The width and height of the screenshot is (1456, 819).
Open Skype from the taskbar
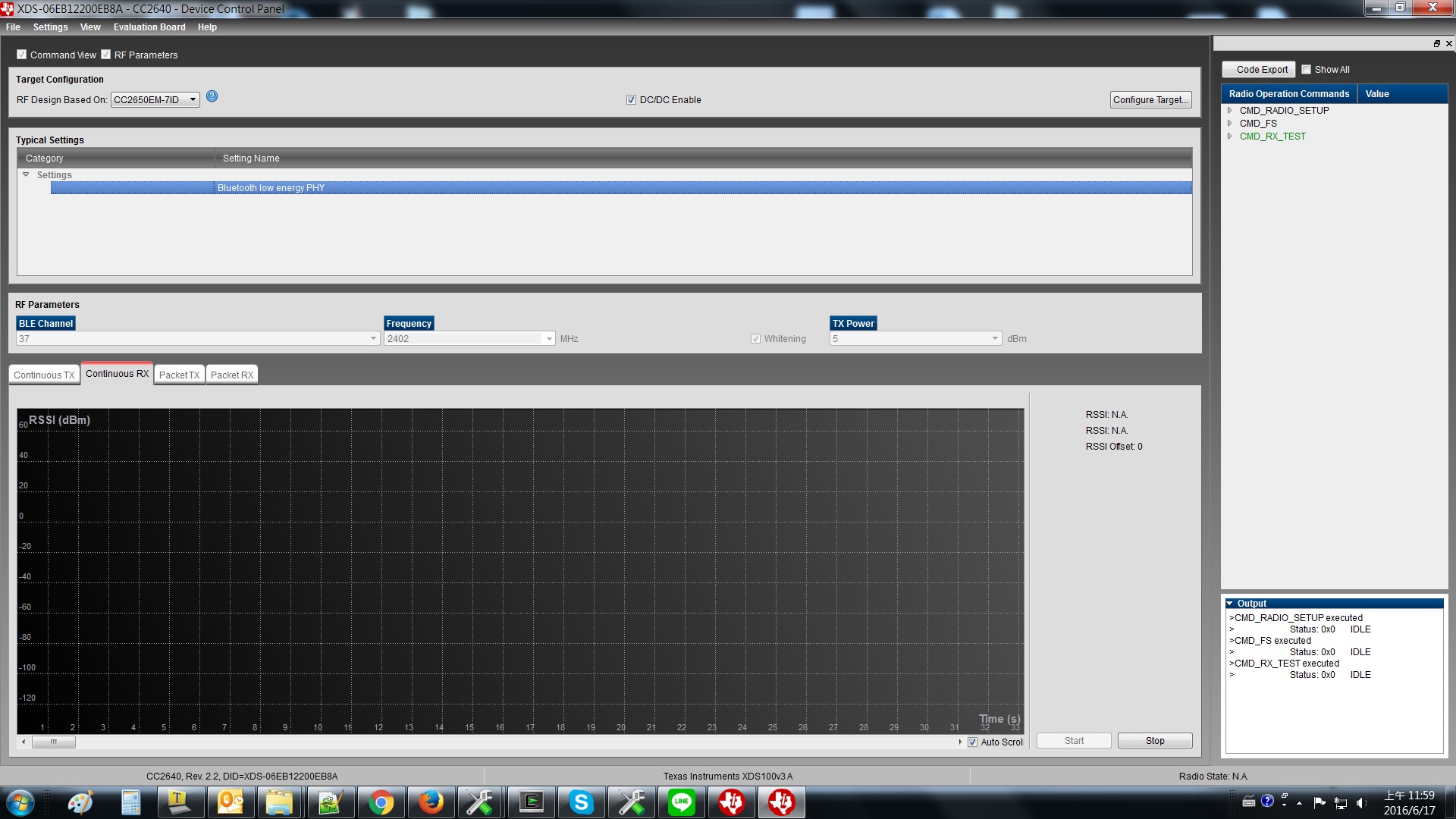click(582, 802)
